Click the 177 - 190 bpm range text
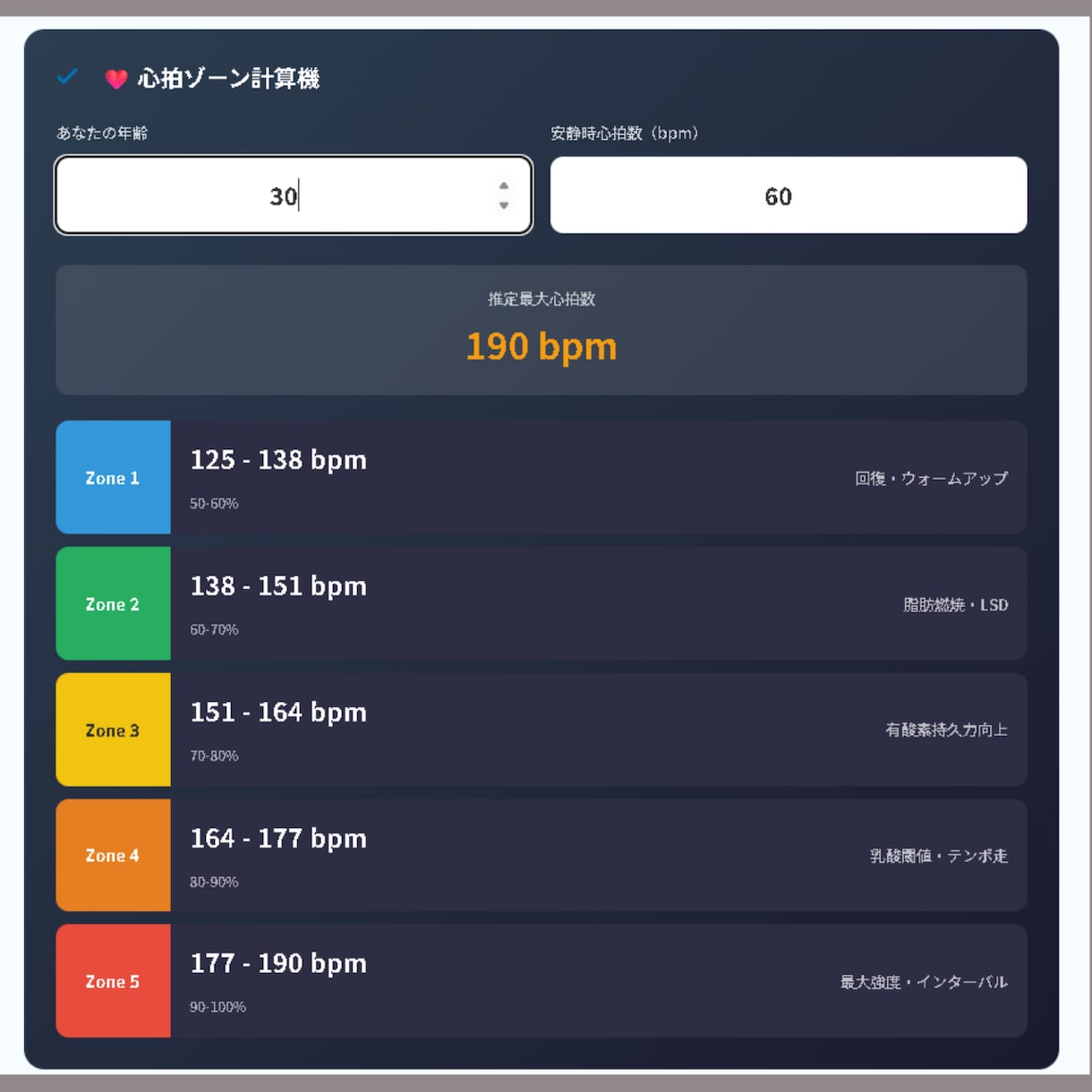Image resolution: width=1092 pixels, height=1092 pixels. (x=278, y=964)
